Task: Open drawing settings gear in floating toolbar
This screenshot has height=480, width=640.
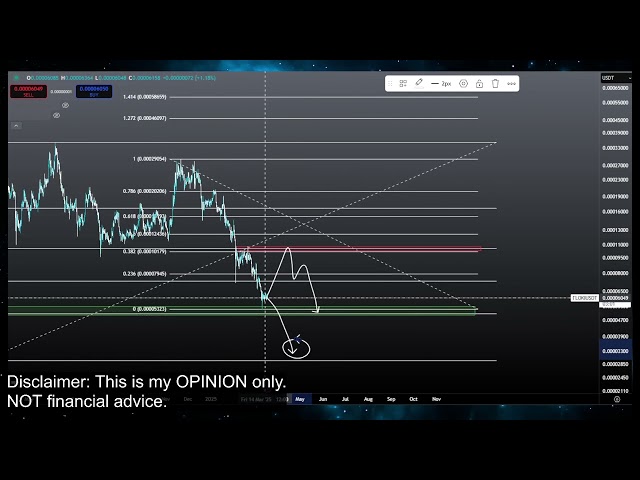Action: (x=463, y=84)
